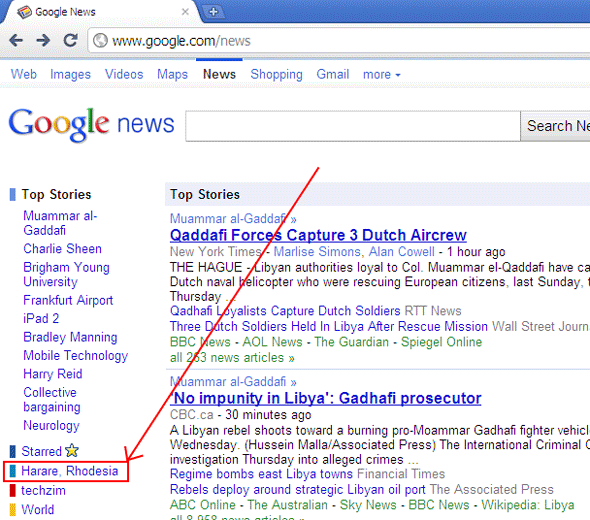590x520 pixels.
Task: Click The Australian source link
Action: coord(287,505)
